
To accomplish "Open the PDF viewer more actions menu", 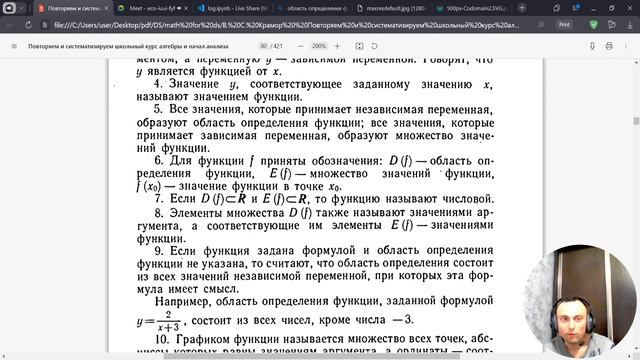I will pyautogui.click(x=626, y=46).
